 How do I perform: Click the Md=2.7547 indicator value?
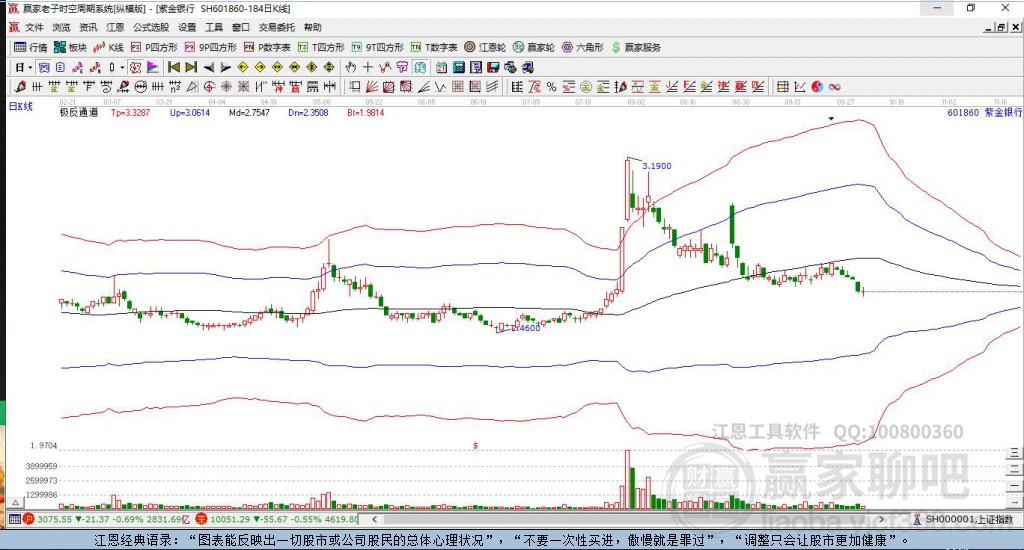pos(249,112)
